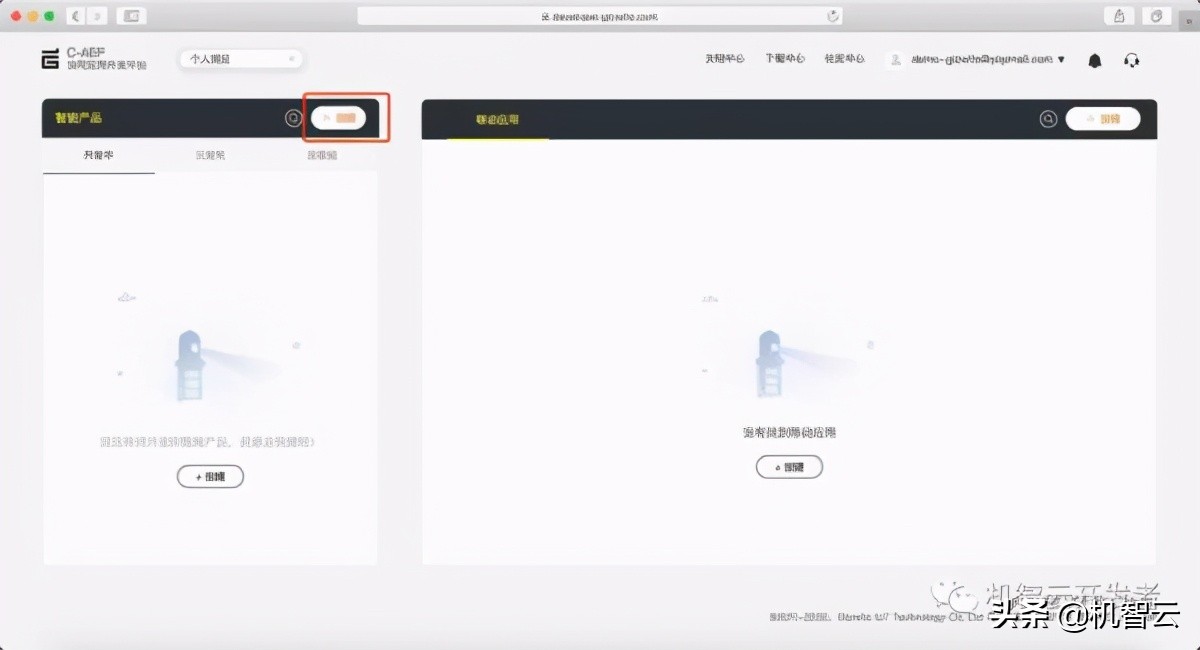This screenshot has height=650, width=1200.
Task: Open the workspace selector dropdown beside the logo
Action: [240, 58]
